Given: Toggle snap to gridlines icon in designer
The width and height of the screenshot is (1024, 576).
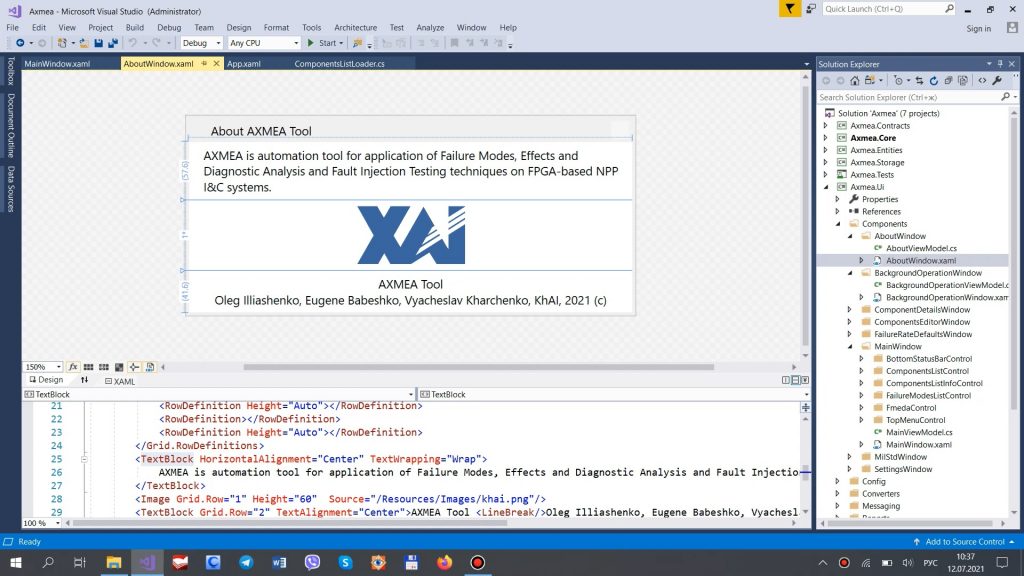Looking at the screenshot, I should click(104, 367).
